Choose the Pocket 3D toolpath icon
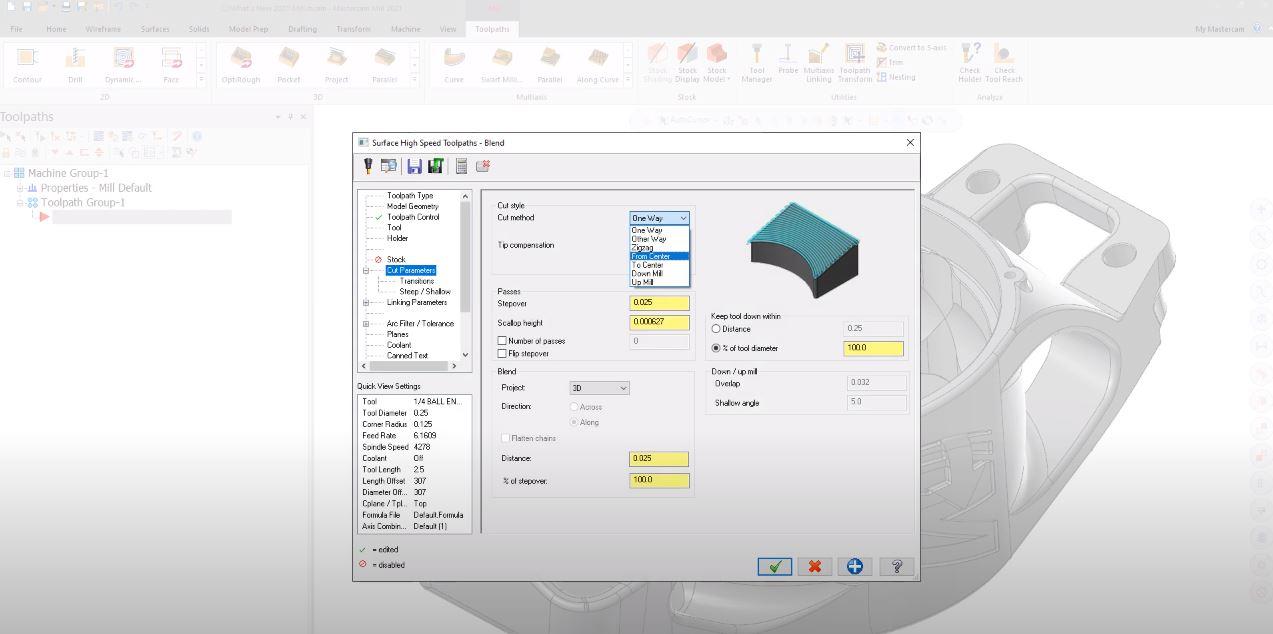The height and width of the screenshot is (634, 1273). click(289, 65)
